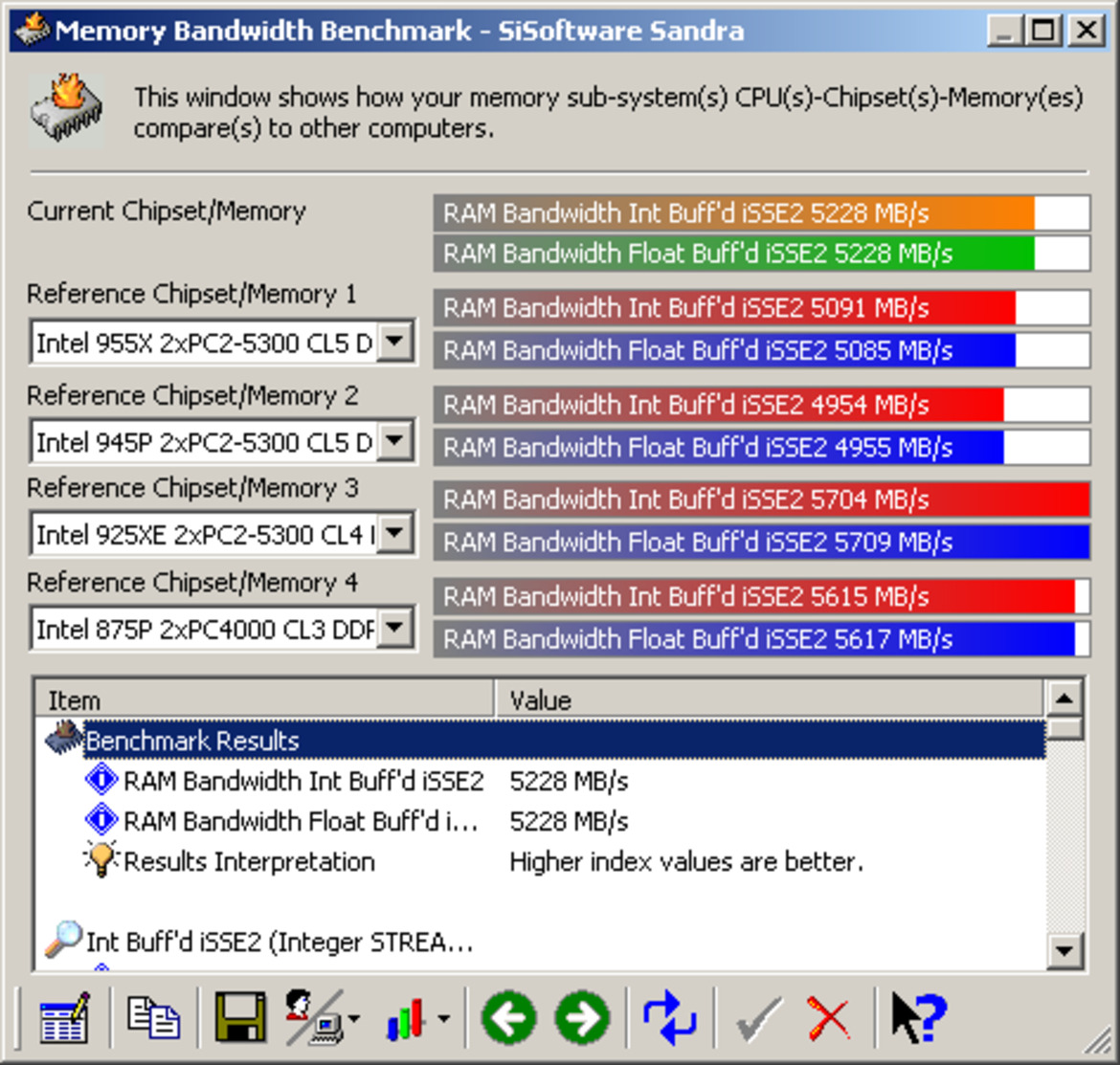This screenshot has width=1120, height=1065.
Task: Click the Value column header
Action: point(770,699)
